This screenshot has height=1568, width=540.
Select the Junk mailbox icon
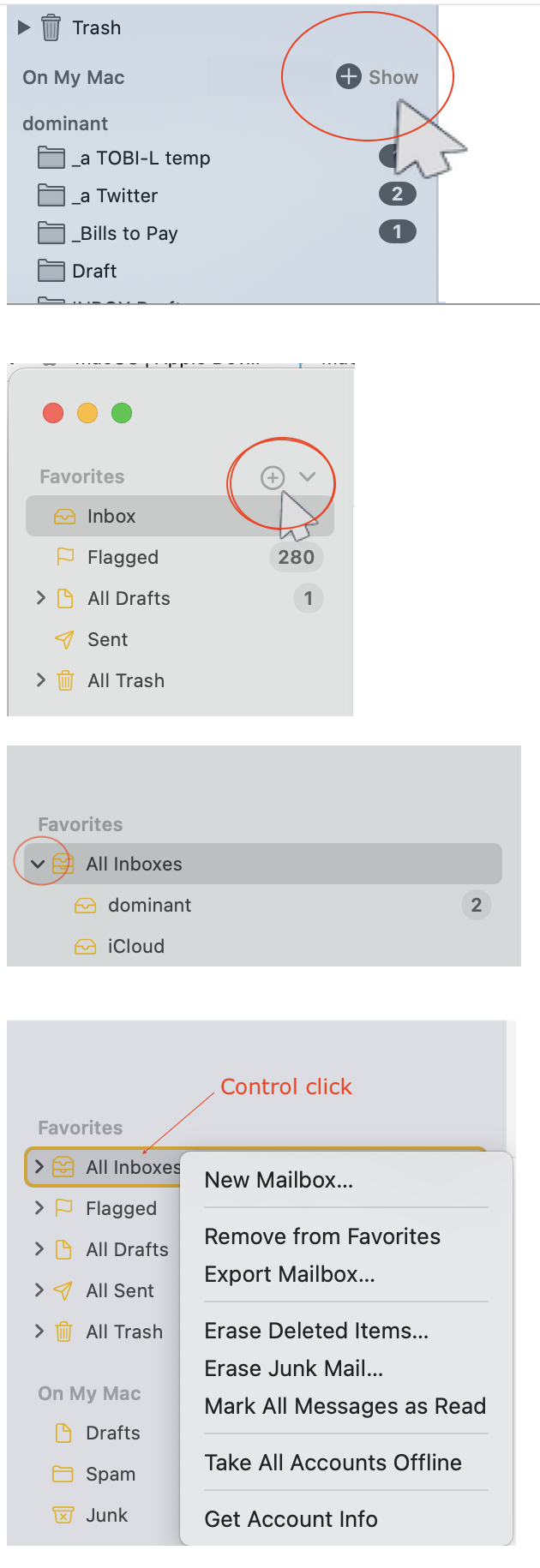coord(63,1515)
